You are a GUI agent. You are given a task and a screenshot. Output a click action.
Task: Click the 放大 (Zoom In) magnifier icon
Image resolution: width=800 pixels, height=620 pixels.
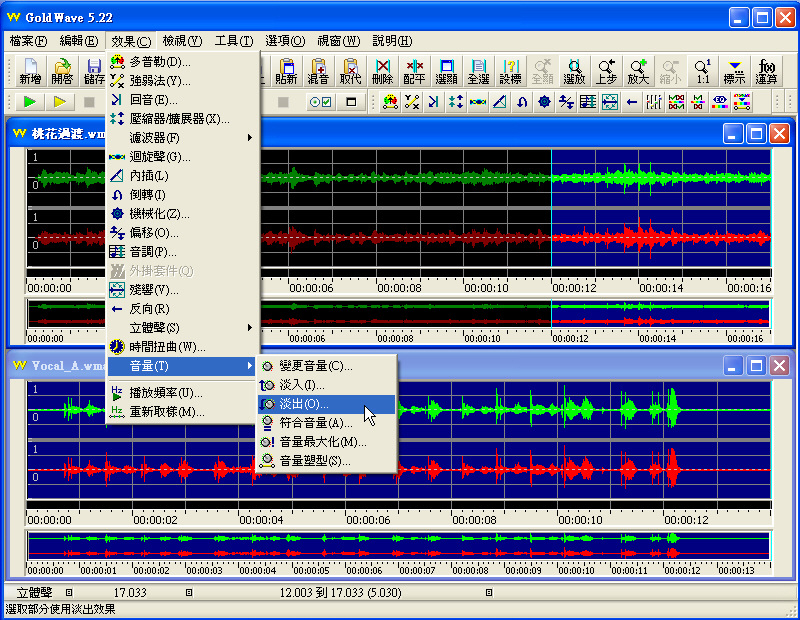coord(638,70)
